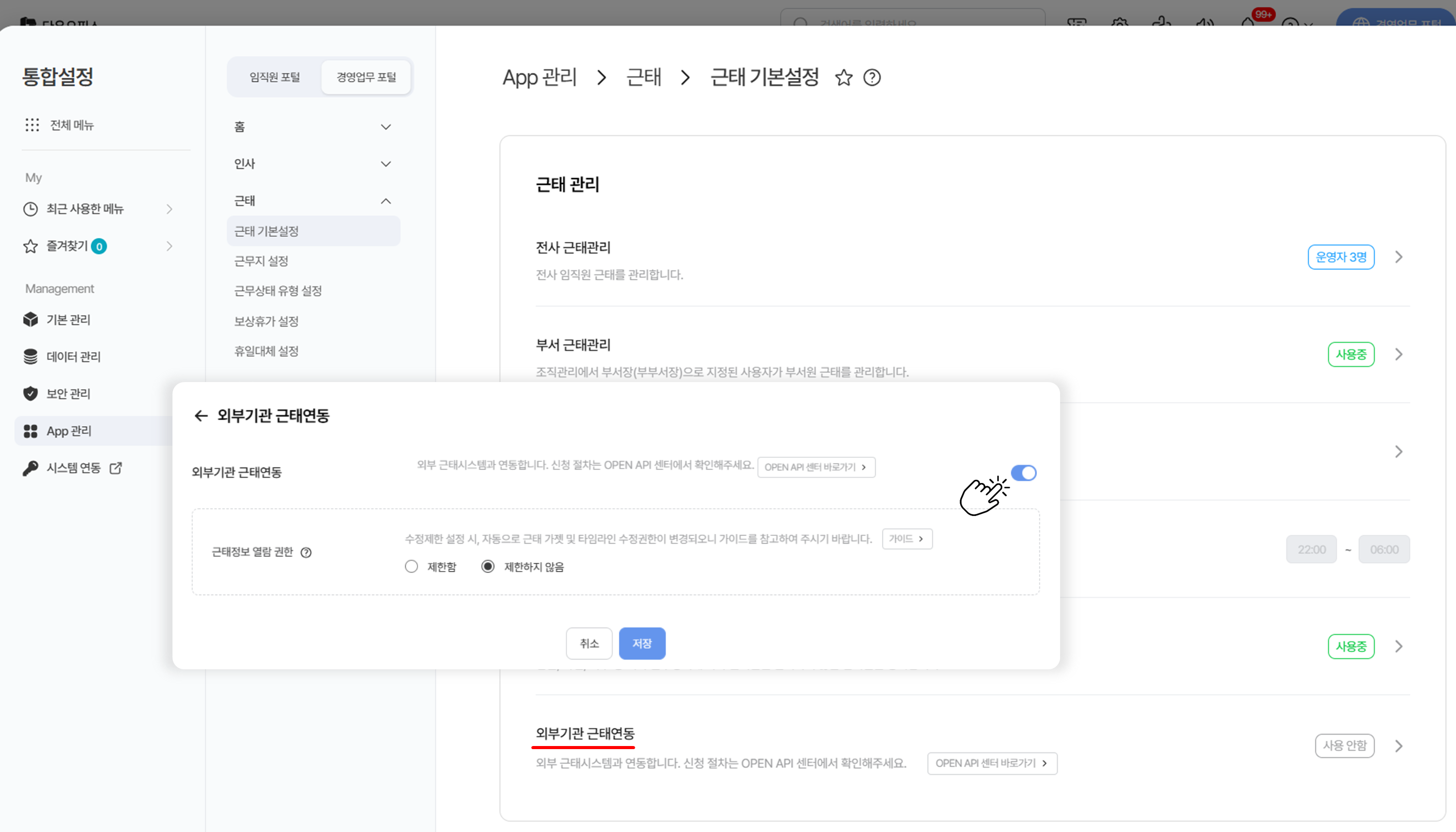The image size is (1456, 832).
Task: Select the 제한함 radio button
Action: tap(411, 566)
